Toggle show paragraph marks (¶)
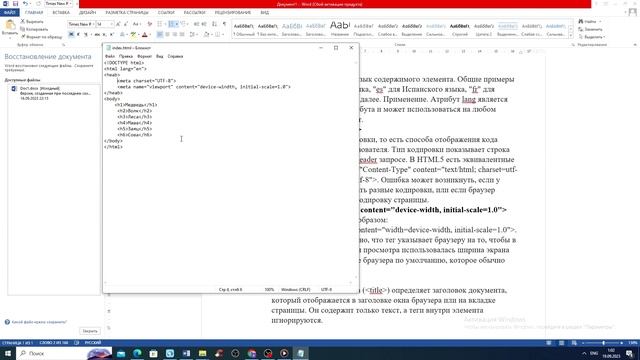Screen dimensions: 640x360 [224, 24]
